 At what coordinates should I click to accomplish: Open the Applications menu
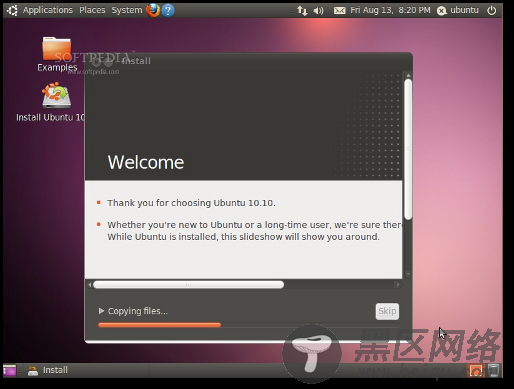point(48,10)
